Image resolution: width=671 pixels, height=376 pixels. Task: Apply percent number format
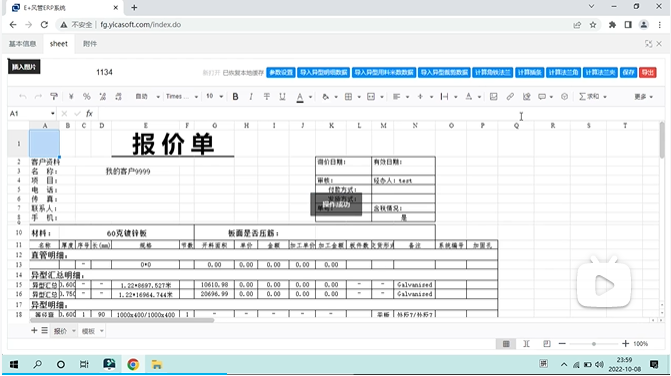pos(86,97)
